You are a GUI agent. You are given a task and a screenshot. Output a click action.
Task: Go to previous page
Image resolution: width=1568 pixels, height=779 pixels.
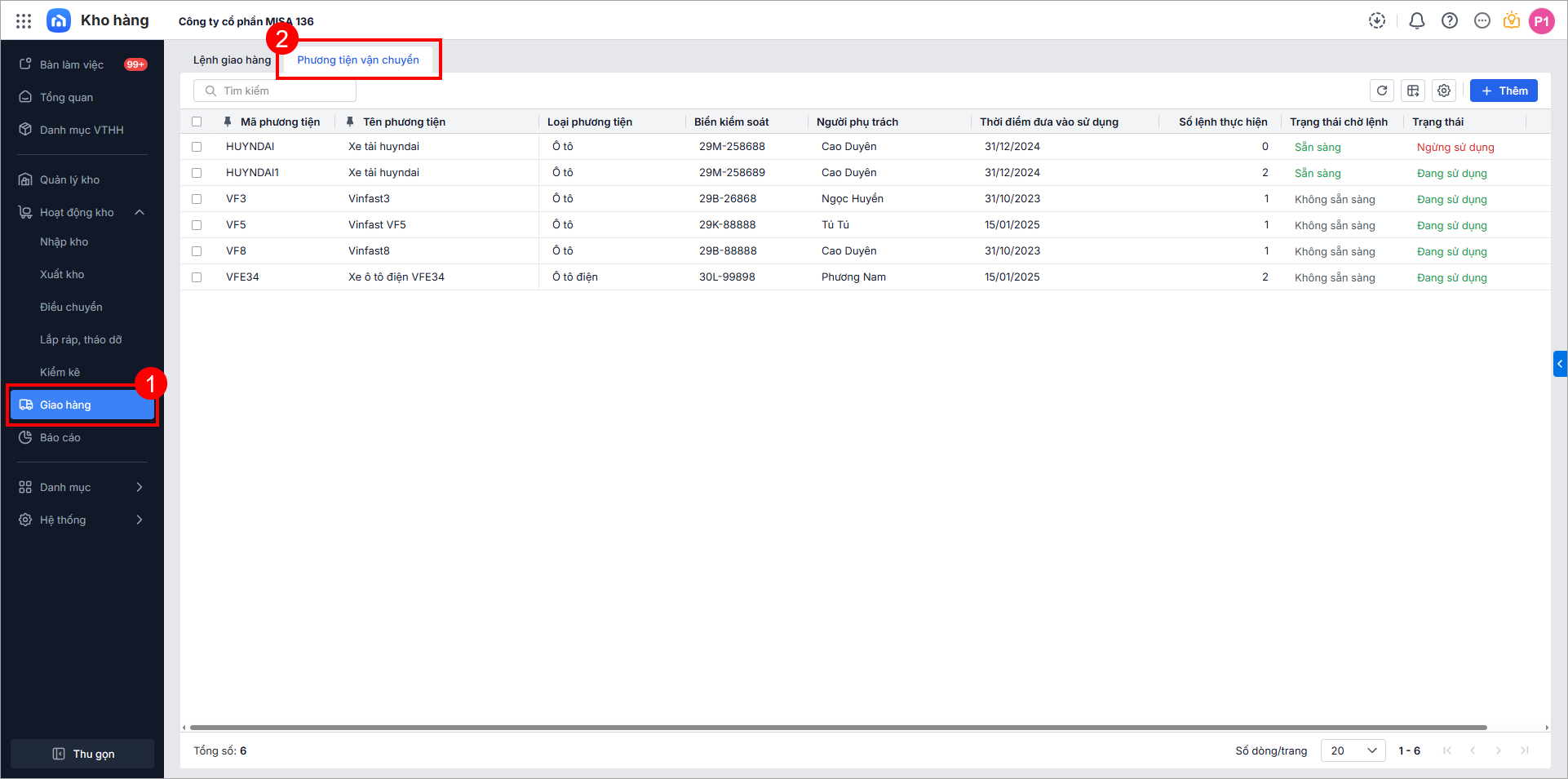(1473, 750)
